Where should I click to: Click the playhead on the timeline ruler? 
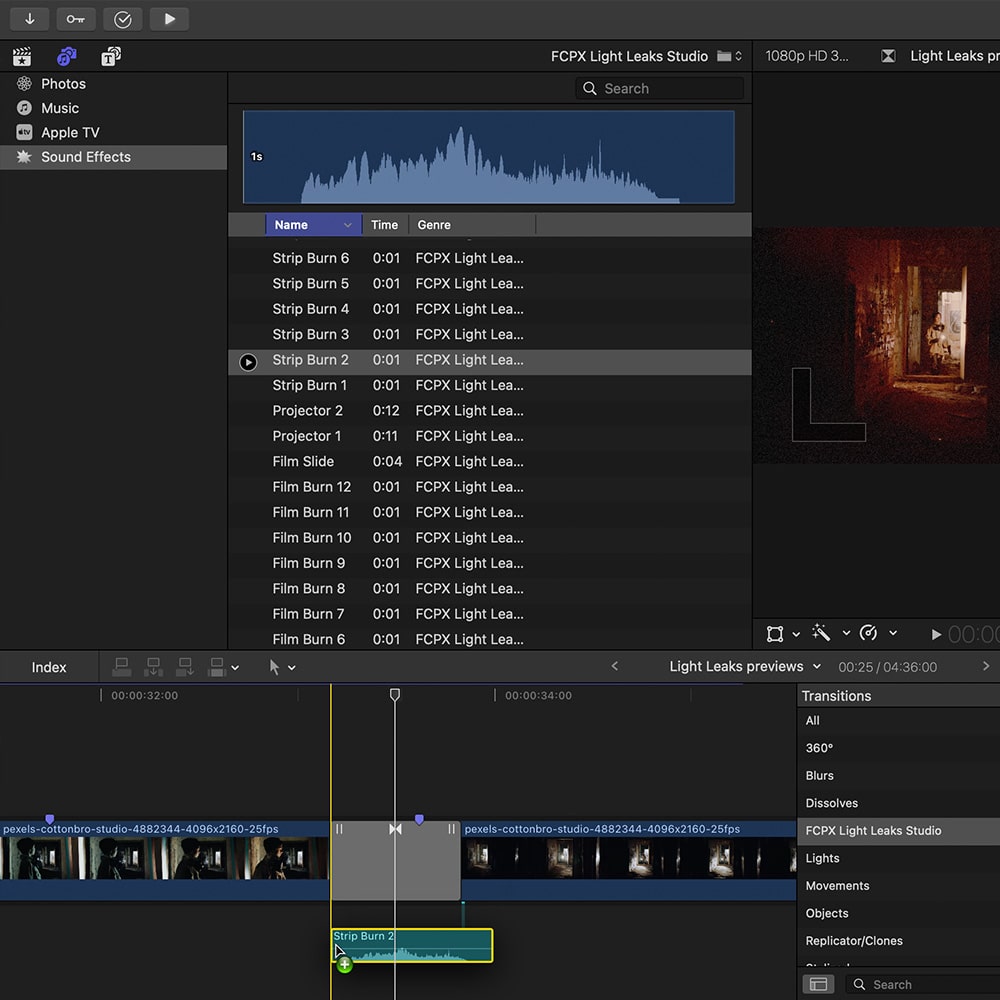[395, 694]
